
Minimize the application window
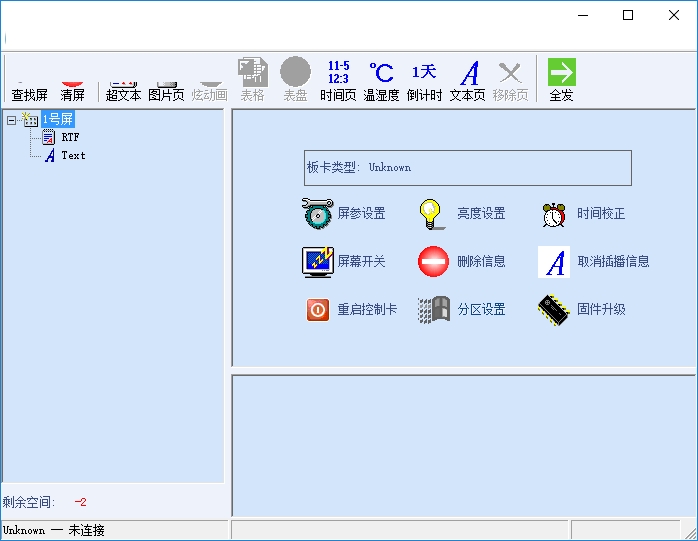point(583,15)
